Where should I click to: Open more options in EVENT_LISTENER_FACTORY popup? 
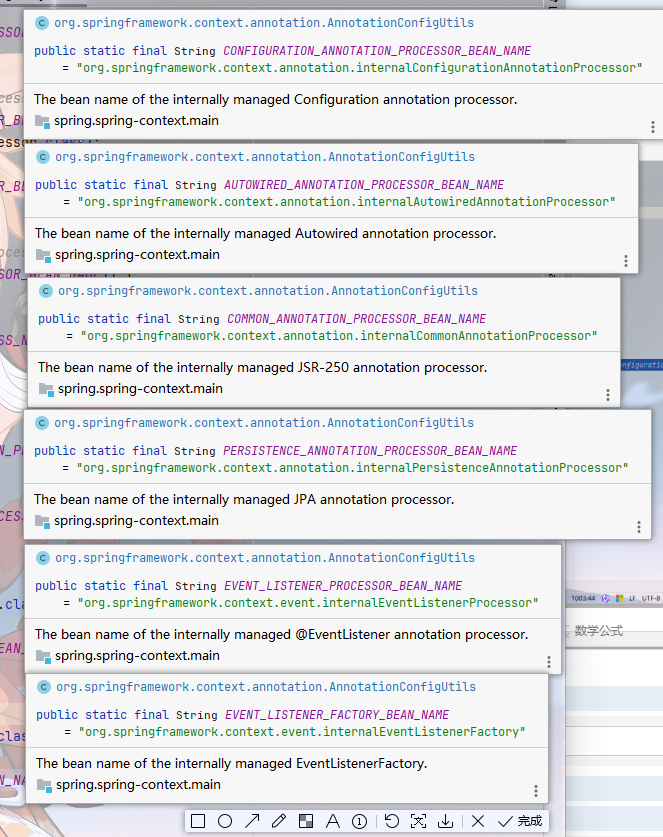pos(535,791)
